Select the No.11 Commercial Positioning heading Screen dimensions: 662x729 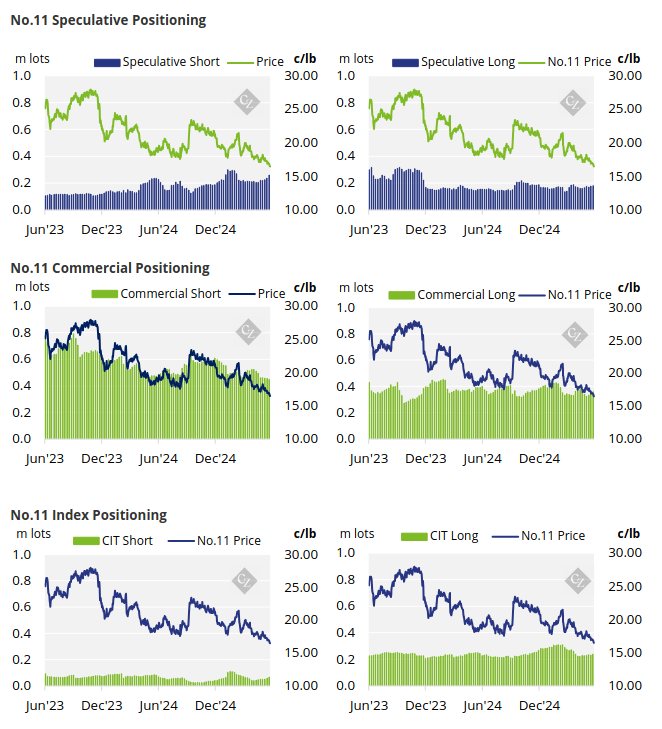[x=110, y=268]
